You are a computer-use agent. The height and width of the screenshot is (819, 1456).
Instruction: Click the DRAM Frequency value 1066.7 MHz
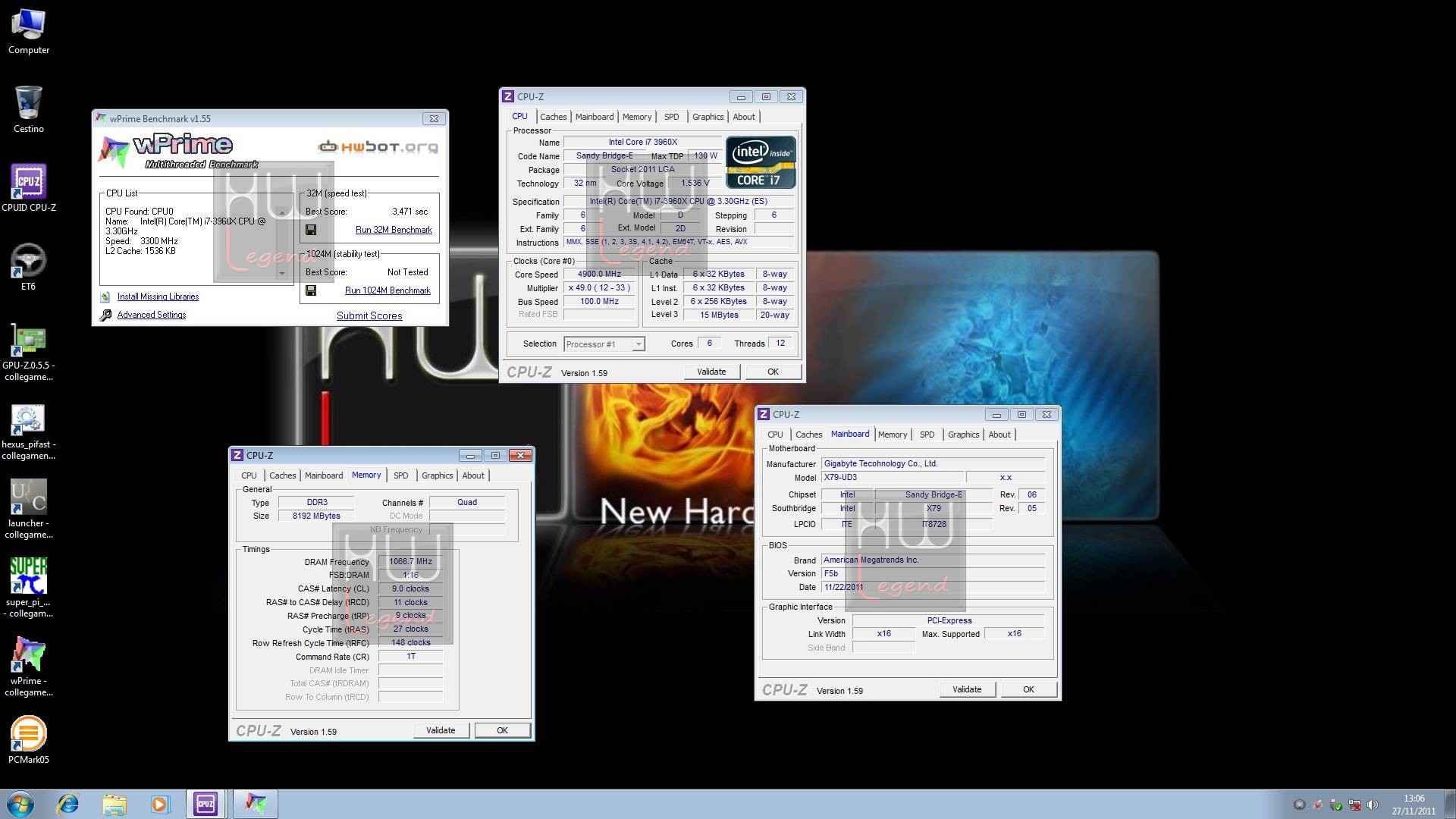(x=410, y=562)
